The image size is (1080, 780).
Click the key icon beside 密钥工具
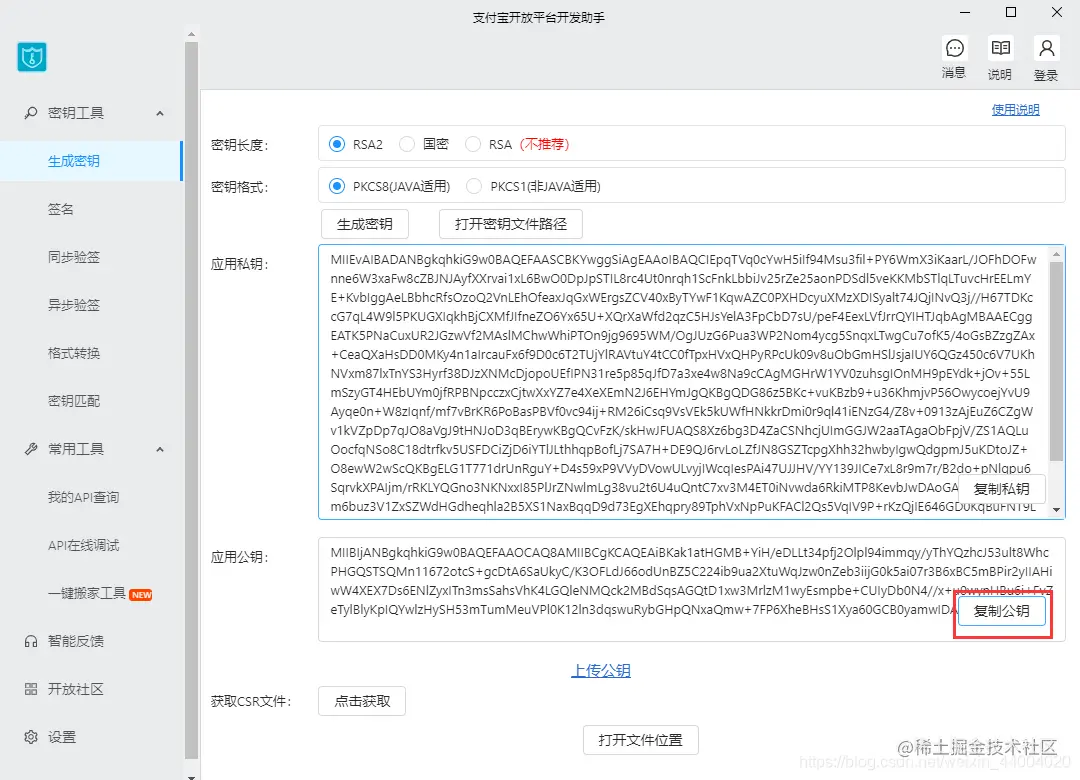pyautogui.click(x=31, y=113)
